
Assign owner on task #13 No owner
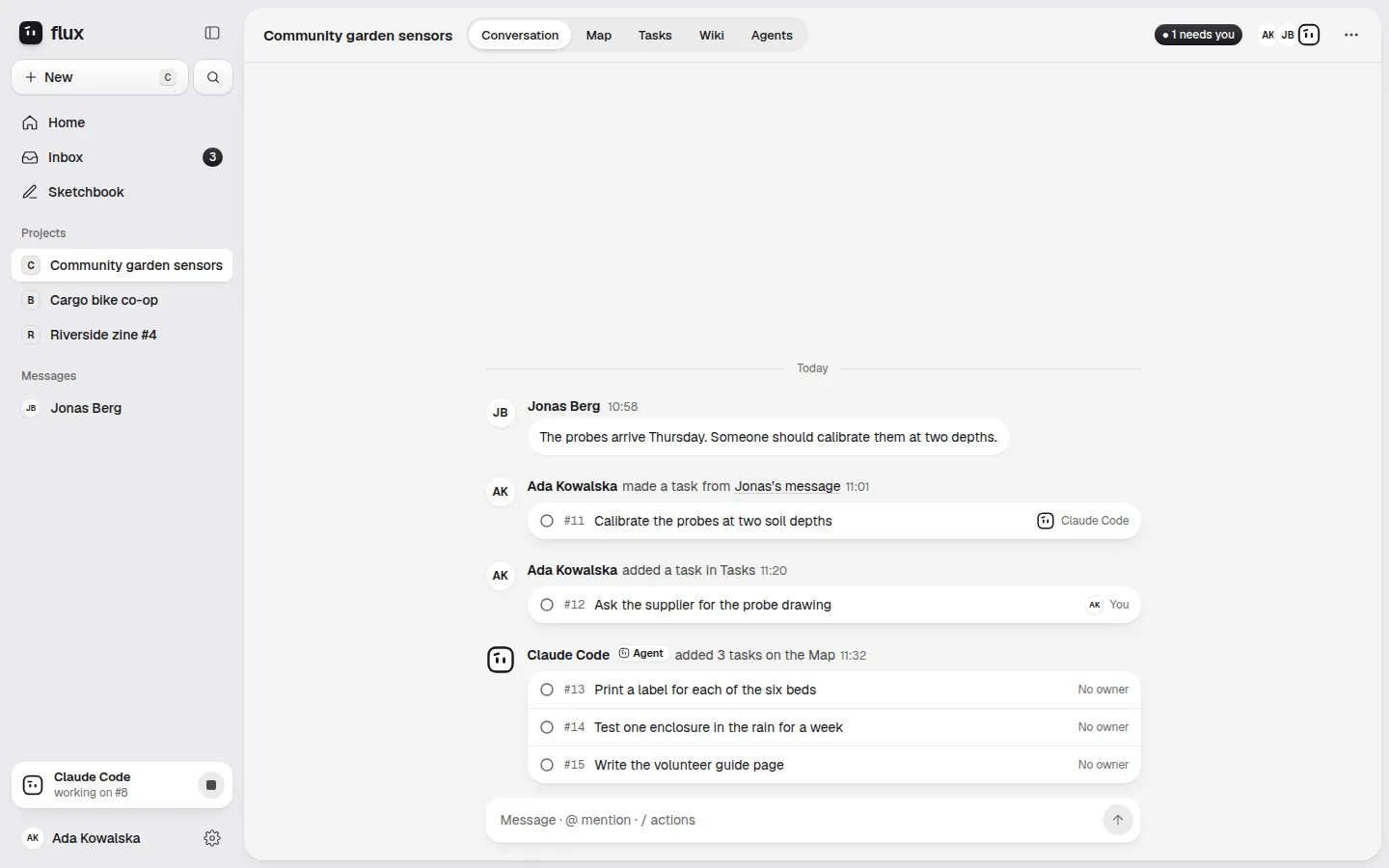tap(1103, 690)
